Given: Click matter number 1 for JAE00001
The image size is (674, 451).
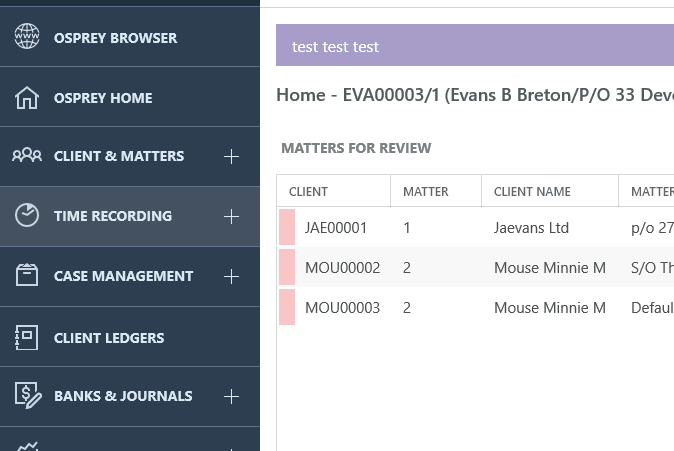Looking at the screenshot, I should point(407,228).
